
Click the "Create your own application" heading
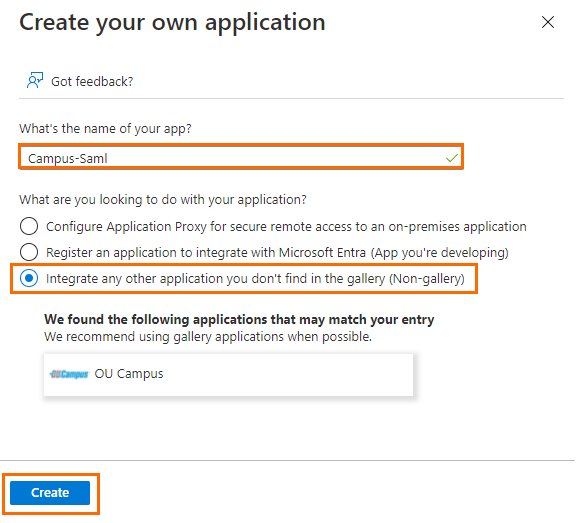(172, 22)
